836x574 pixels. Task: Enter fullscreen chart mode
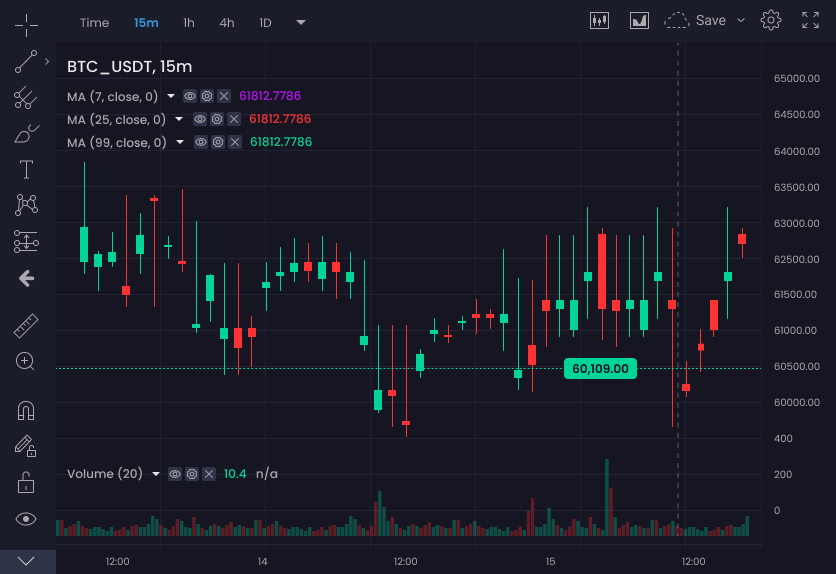(x=811, y=21)
